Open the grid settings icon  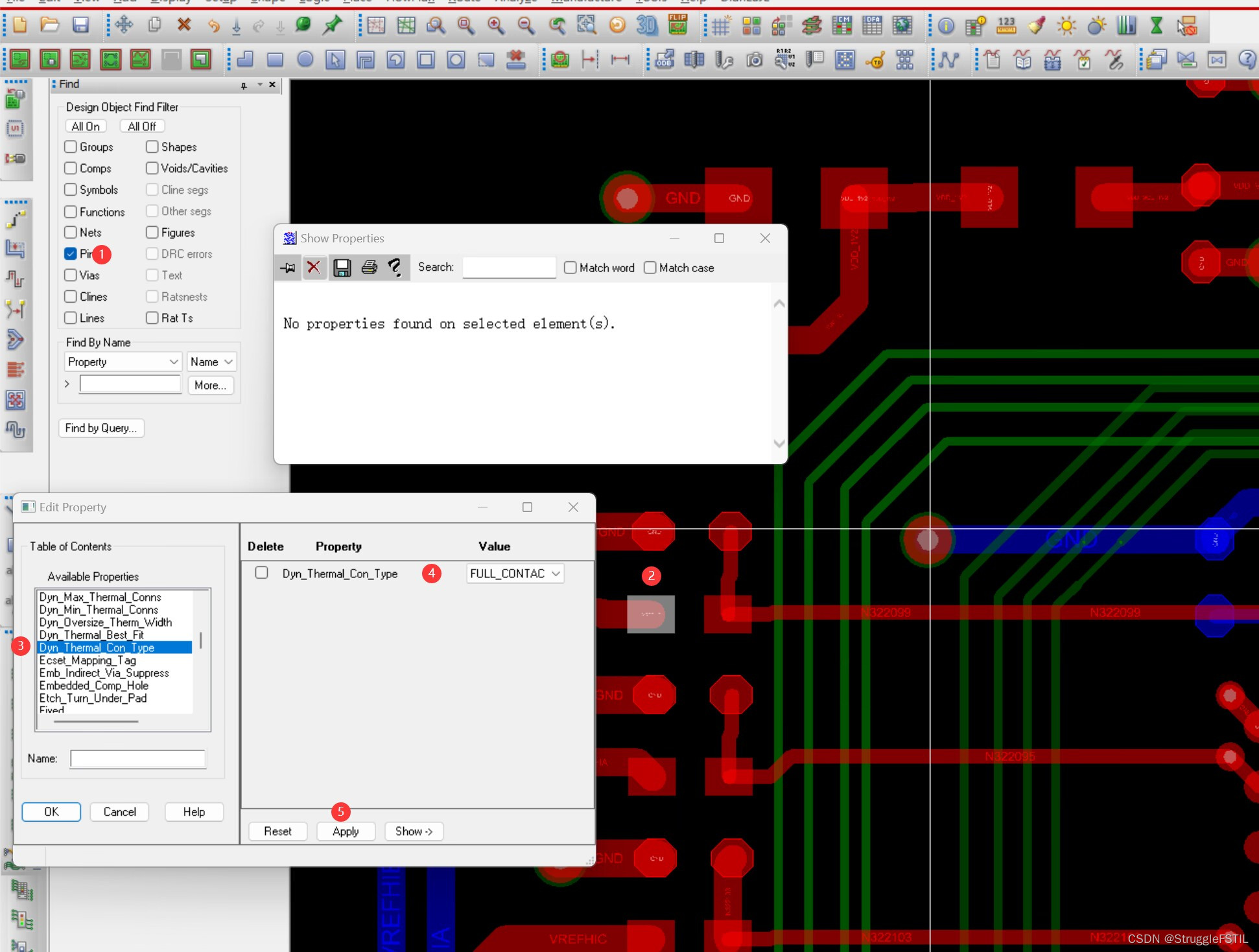(x=720, y=27)
